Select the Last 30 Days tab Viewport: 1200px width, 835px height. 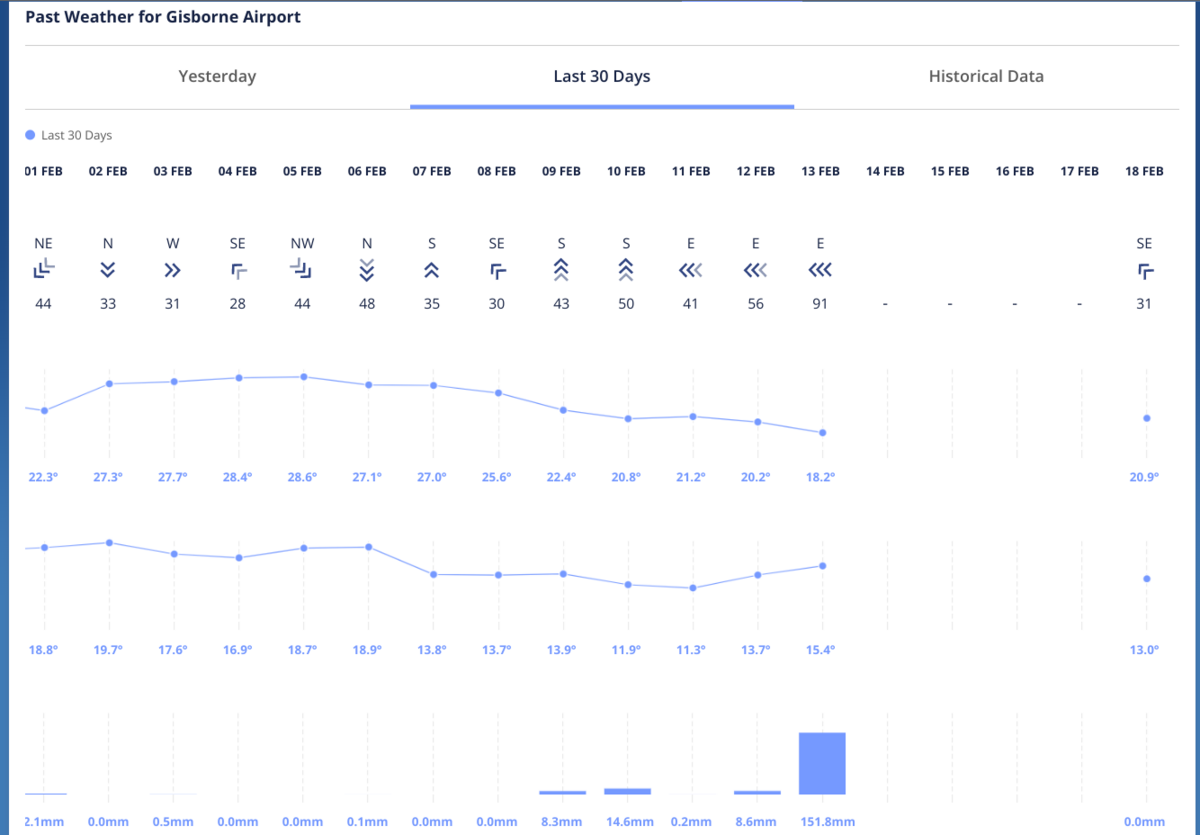(602, 76)
